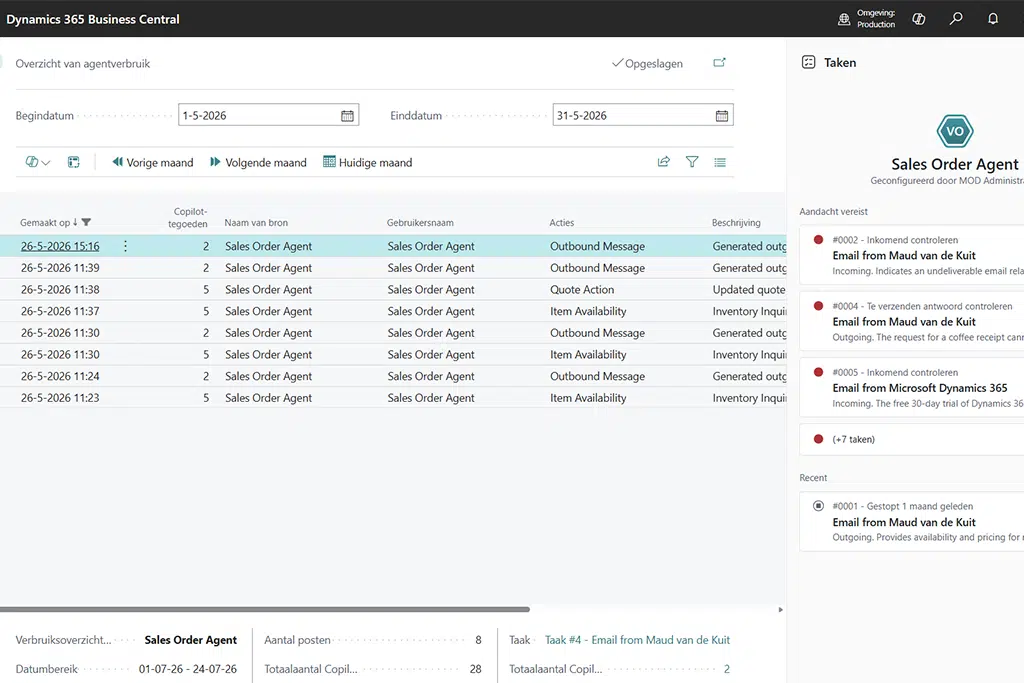Image resolution: width=1024 pixels, height=683 pixels.
Task: Toggle the filter pane icon
Action: tap(692, 162)
